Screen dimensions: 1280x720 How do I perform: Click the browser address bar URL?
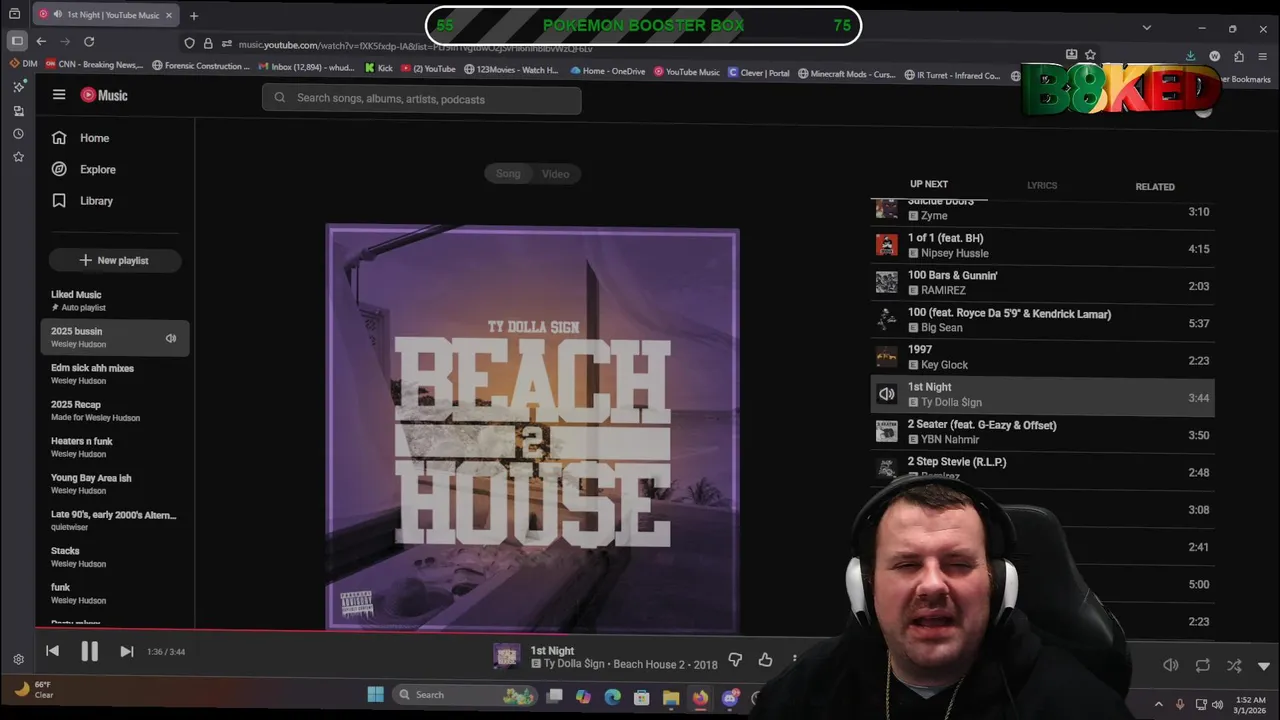point(415,46)
